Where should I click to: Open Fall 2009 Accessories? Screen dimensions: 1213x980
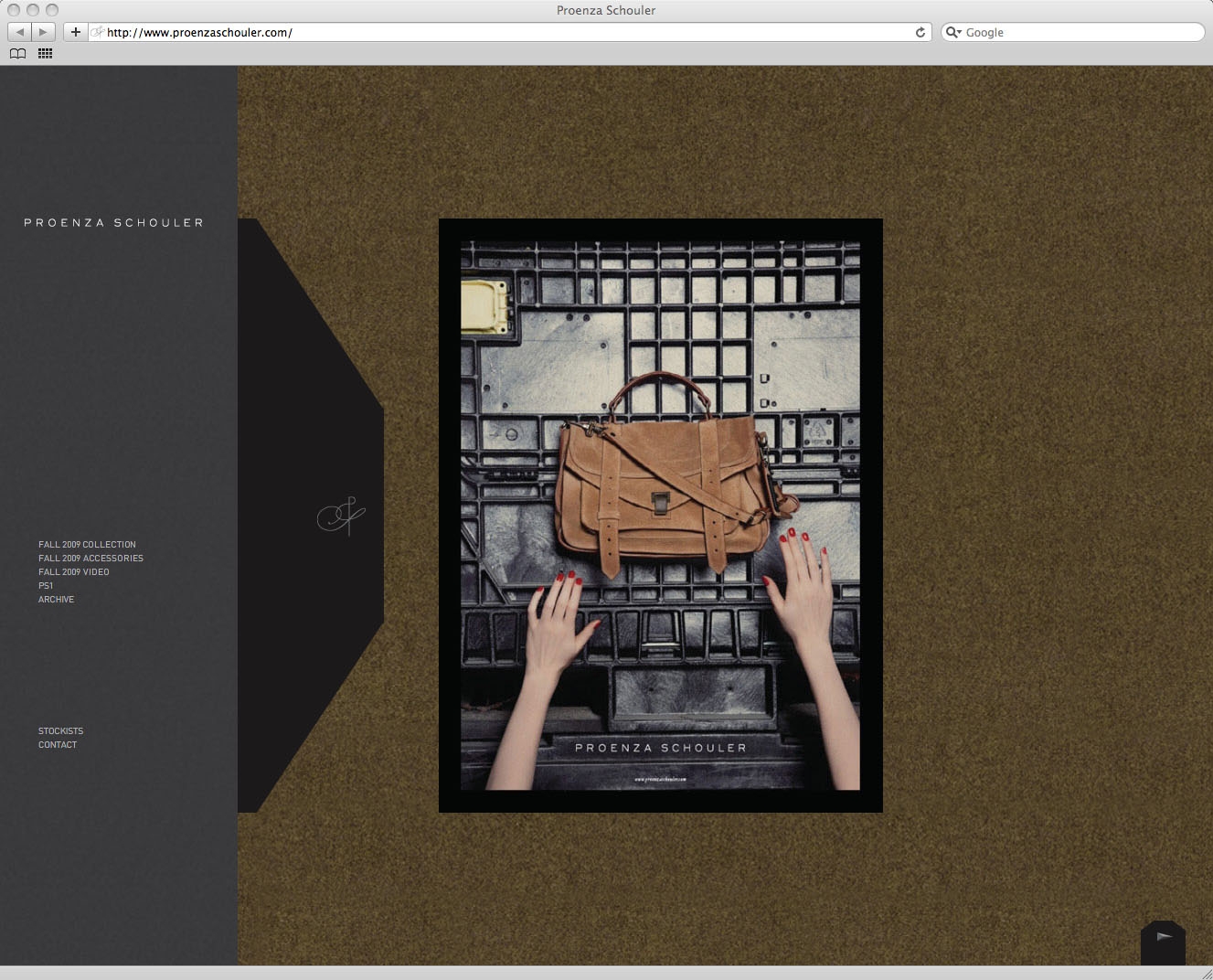90,558
